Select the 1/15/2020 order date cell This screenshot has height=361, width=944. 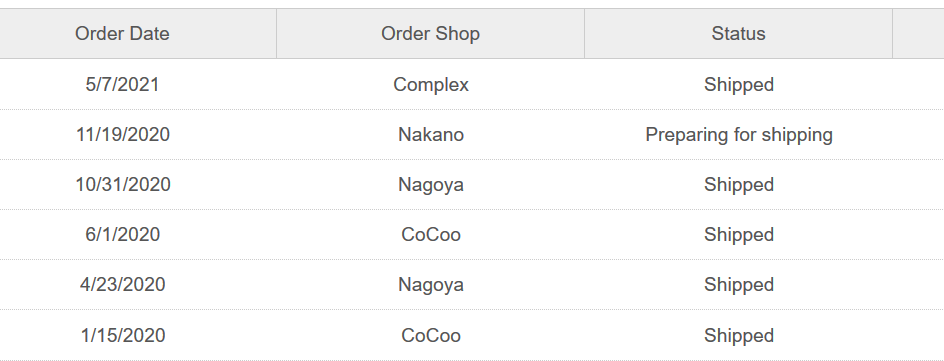coord(122,335)
